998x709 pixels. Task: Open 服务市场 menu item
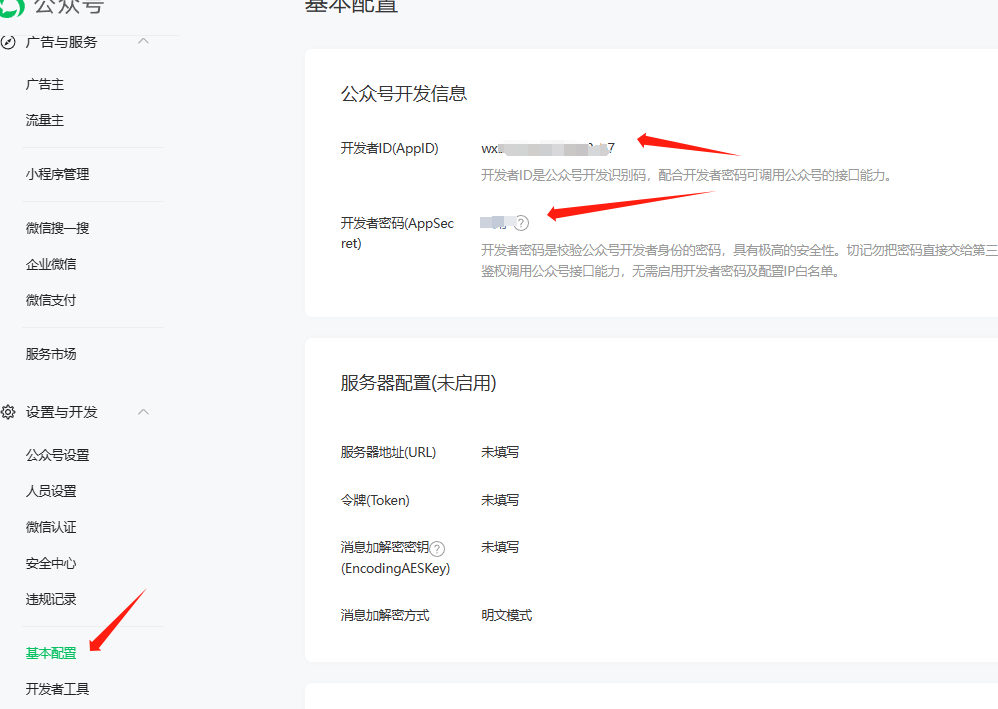click(51, 354)
